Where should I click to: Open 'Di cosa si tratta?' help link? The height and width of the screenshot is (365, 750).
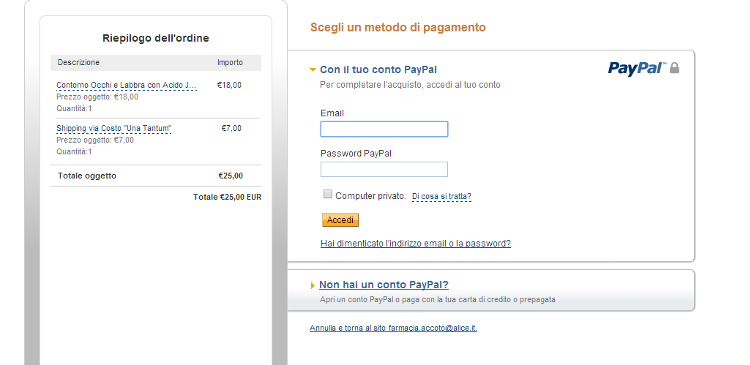point(441,197)
